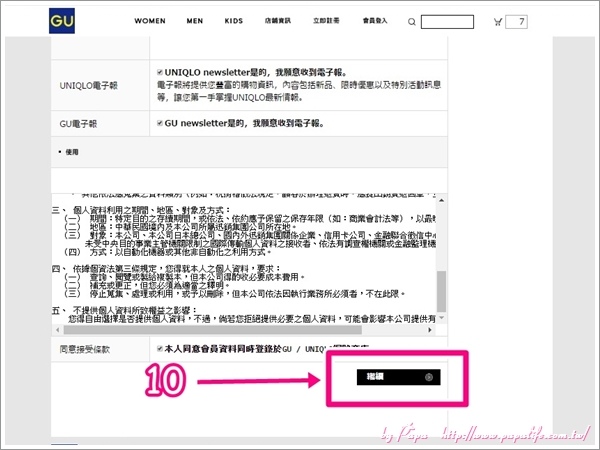This screenshot has height=450, width=600.
Task: Open the WOMEN menu
Action: click(150, 21)
